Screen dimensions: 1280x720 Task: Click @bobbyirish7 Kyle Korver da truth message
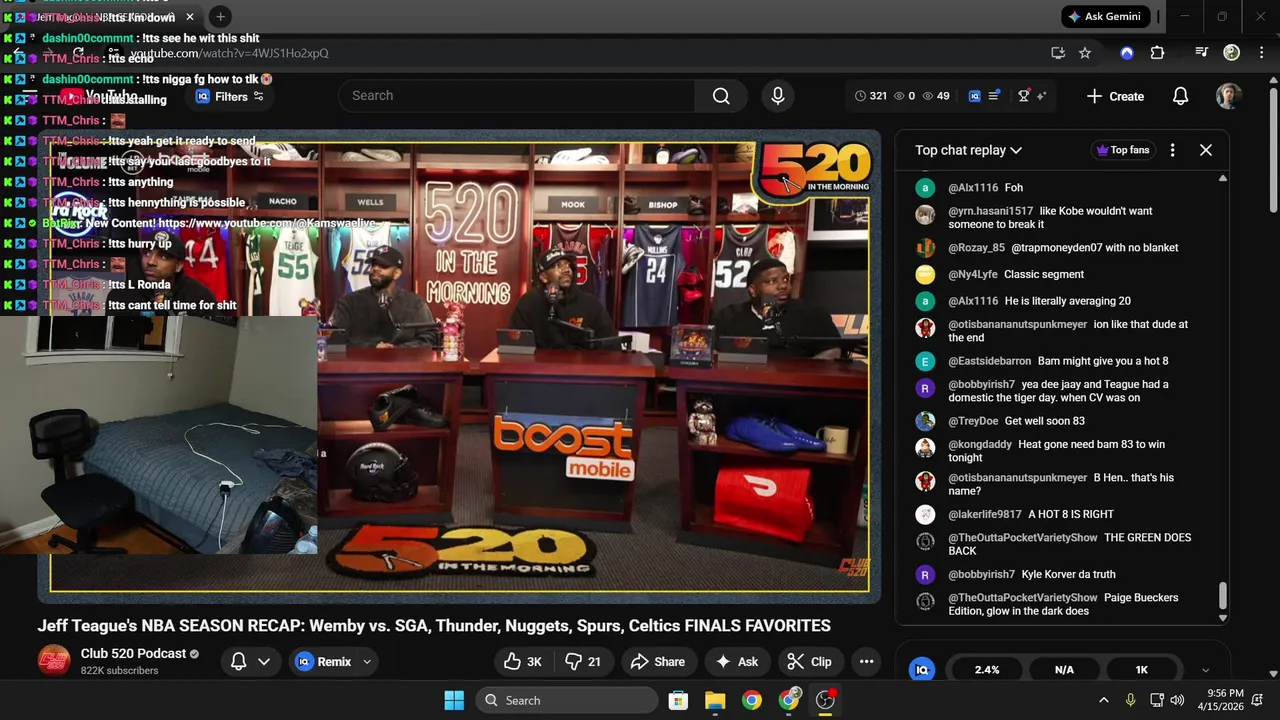(1060, 574)
